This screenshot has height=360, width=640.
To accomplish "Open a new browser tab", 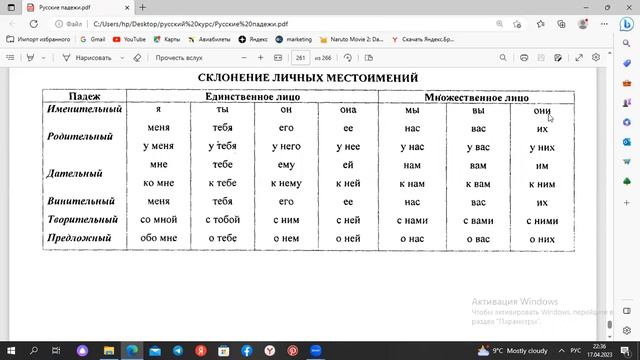I will 142,7.
